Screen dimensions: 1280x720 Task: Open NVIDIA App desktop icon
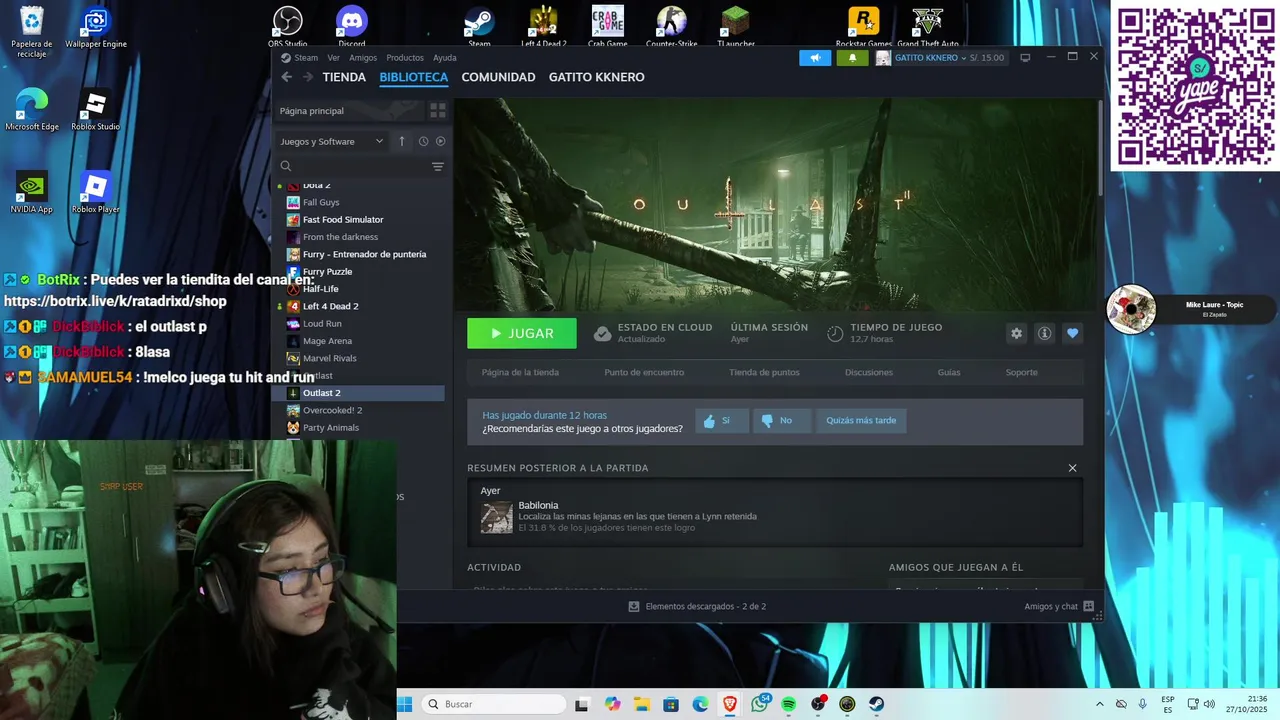coord(31,192)
